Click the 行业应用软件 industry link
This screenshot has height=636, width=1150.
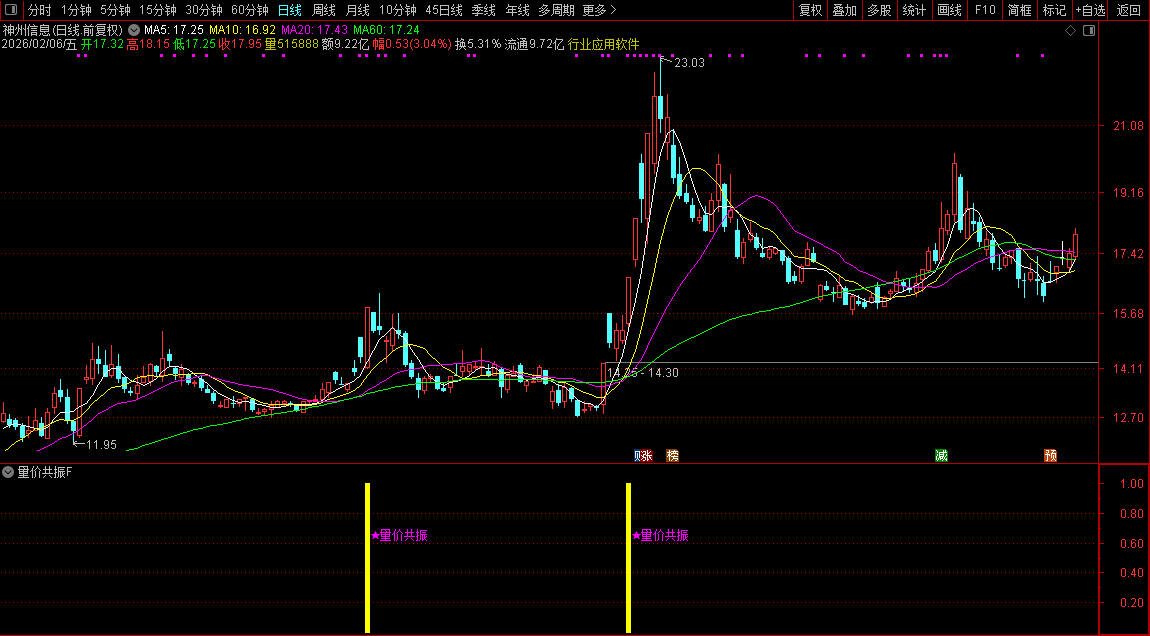[604, 44]
